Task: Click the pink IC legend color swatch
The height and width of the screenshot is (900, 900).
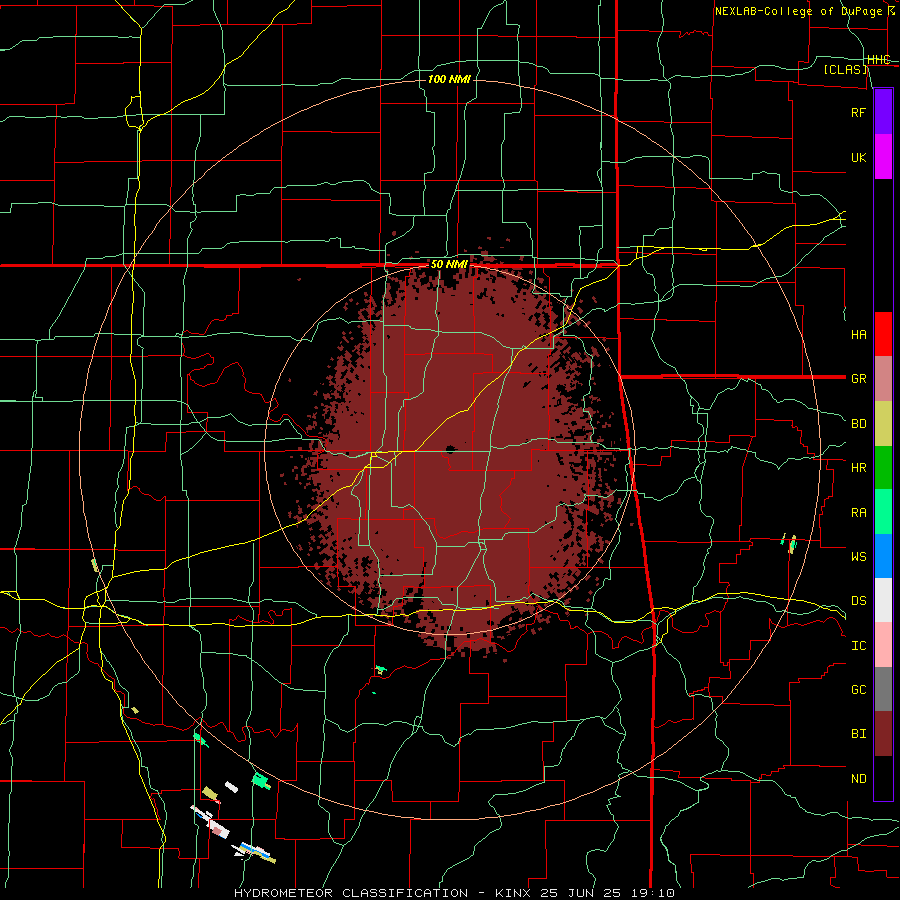Action: click(x=883, y=645)
